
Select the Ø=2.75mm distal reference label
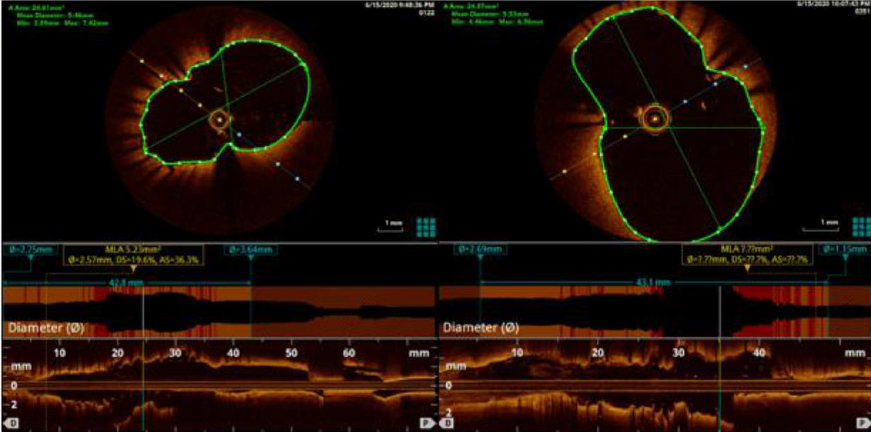(x=31, y=250)
